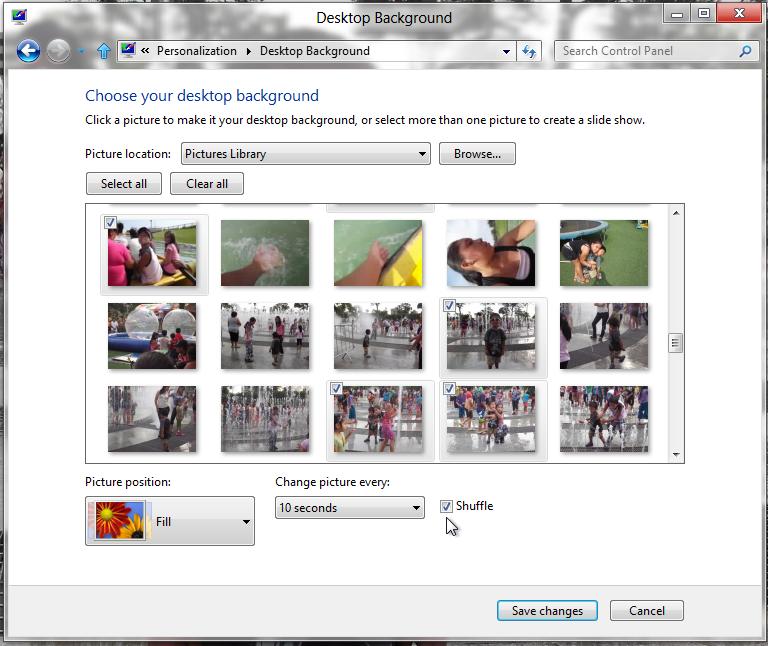Uncheck the pink-shirt crowd photo checkbox
768x646 pixels.
pos(111,223)
